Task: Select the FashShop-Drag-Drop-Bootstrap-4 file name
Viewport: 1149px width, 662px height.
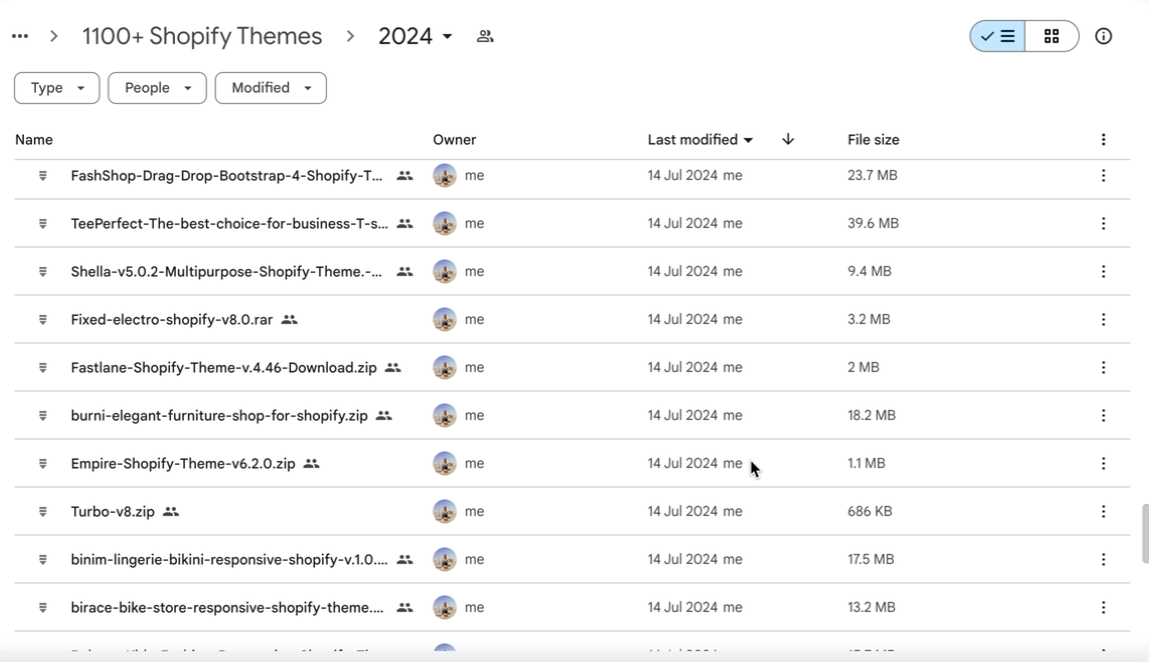Action: pyautogui.click(x=226, y=175)
